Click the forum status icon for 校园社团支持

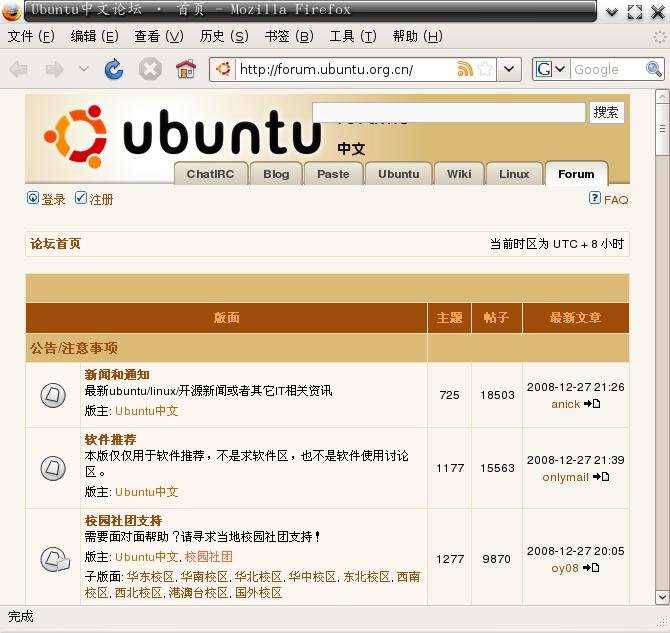(x=55, y=559)
